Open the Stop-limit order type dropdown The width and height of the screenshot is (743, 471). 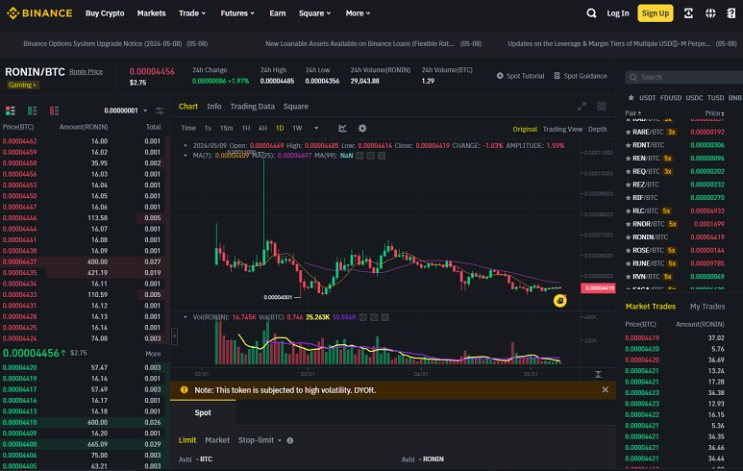click(x=260, y=440)
